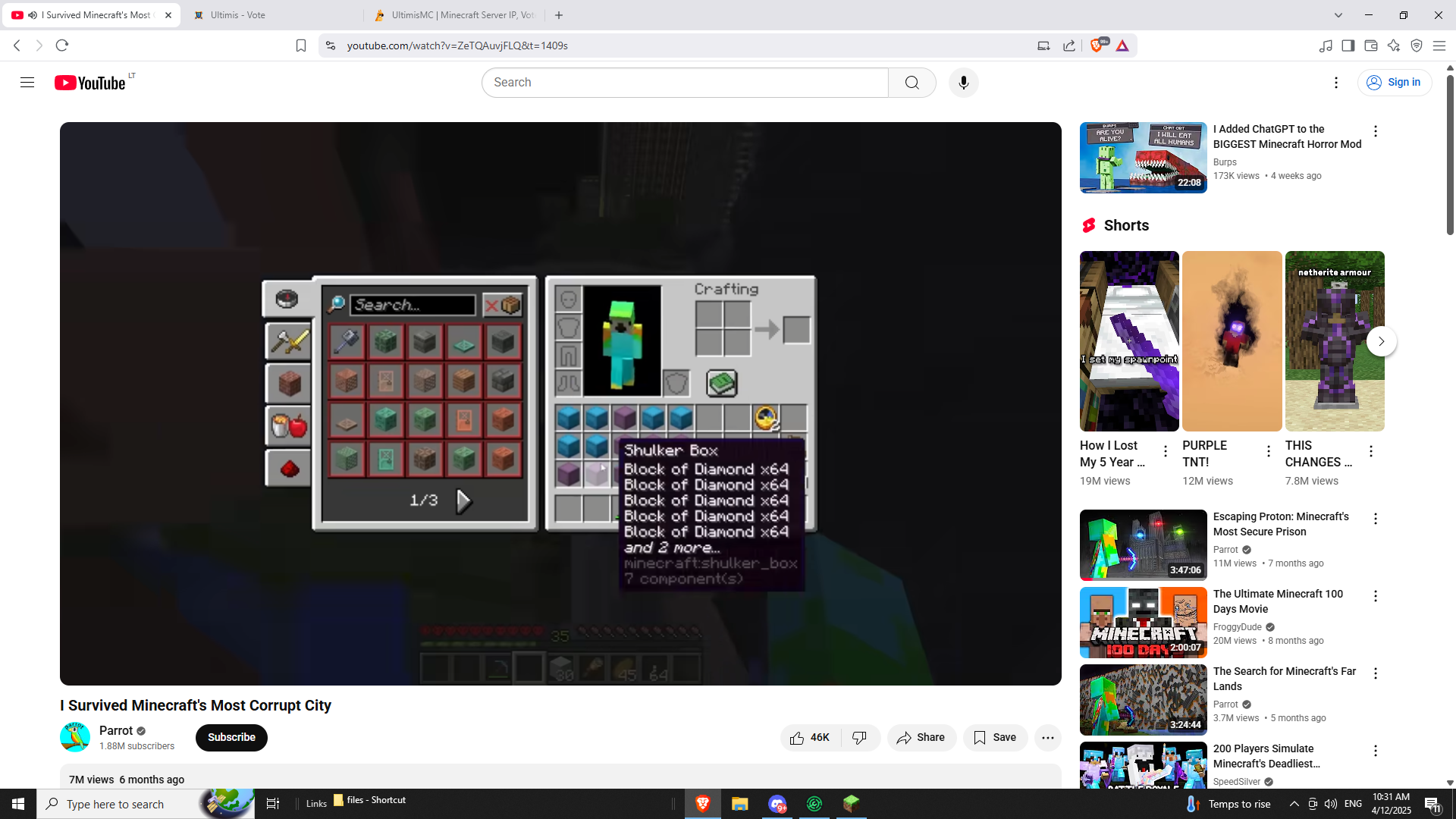Open more actions menu beside Save
Viewport: 1456px width, 819px height.
coord(1047,737)
